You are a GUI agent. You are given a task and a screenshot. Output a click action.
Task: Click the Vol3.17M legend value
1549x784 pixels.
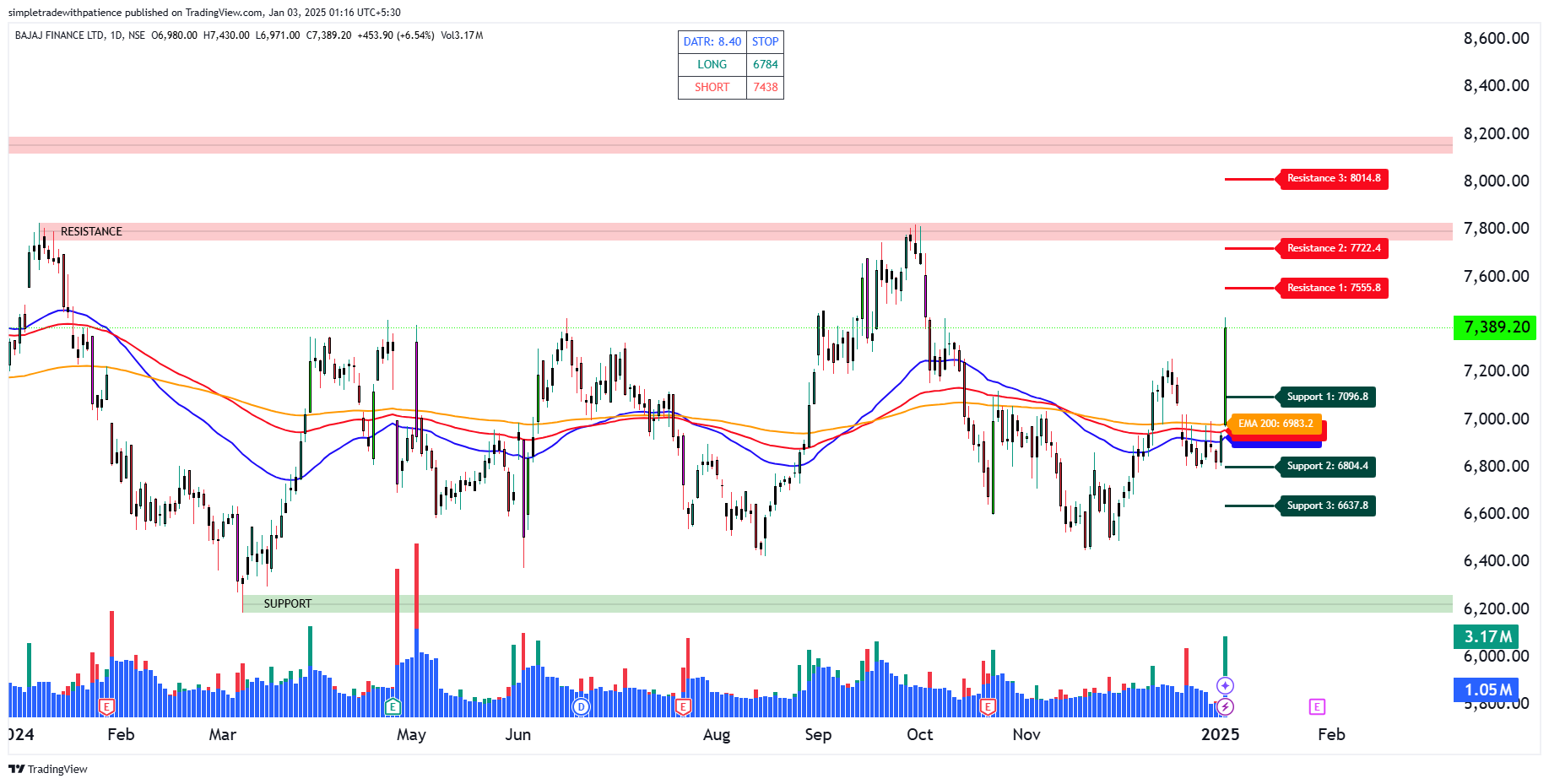pos(462,35)
